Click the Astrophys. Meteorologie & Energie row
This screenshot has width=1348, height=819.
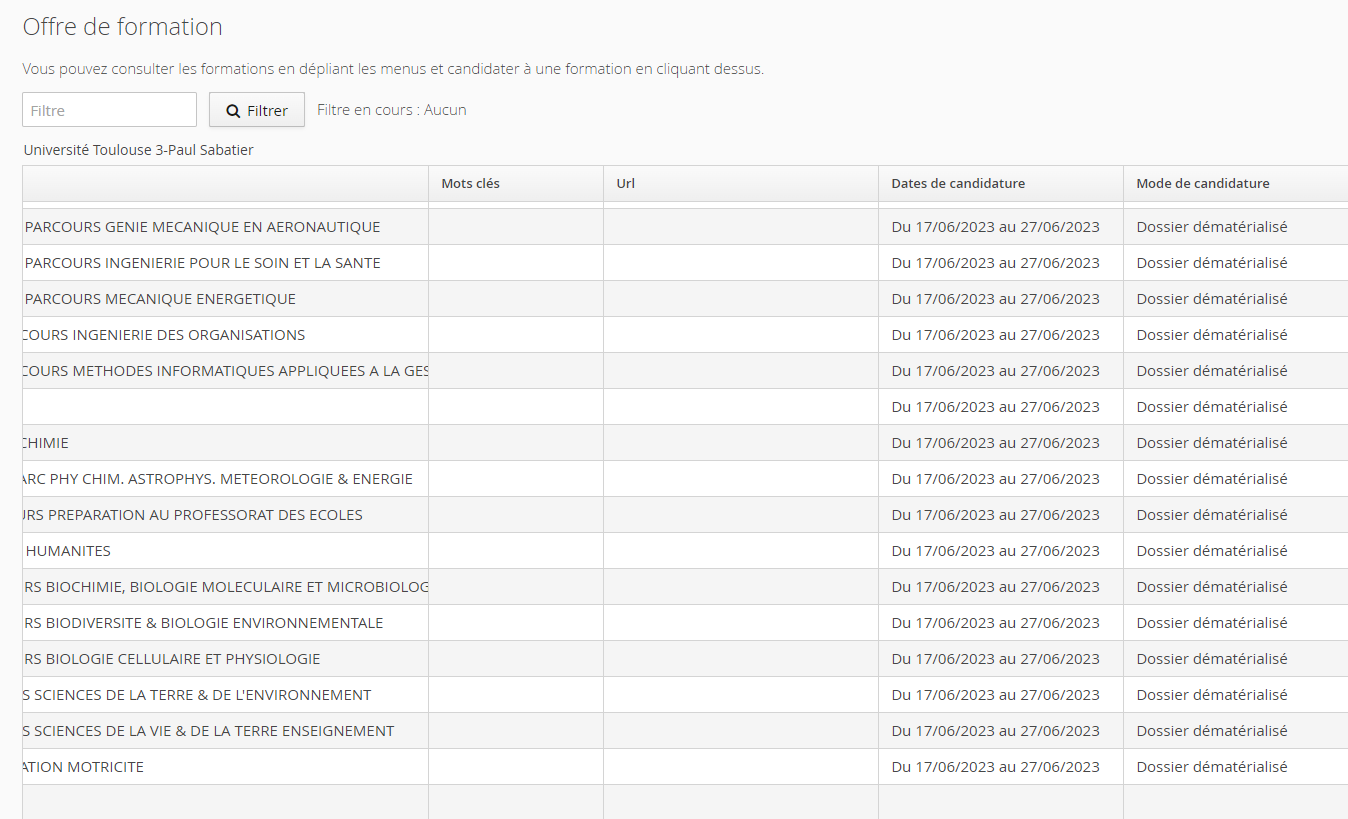[218, 479]
